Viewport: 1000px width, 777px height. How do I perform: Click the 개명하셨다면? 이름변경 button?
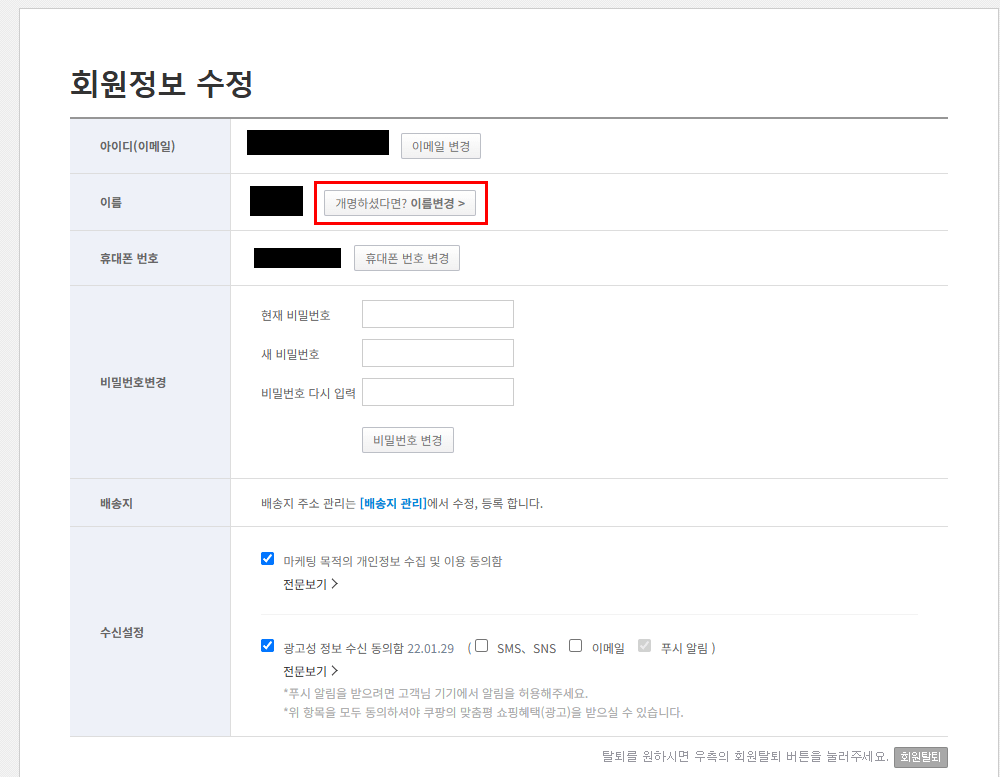(x=400, y=202)
